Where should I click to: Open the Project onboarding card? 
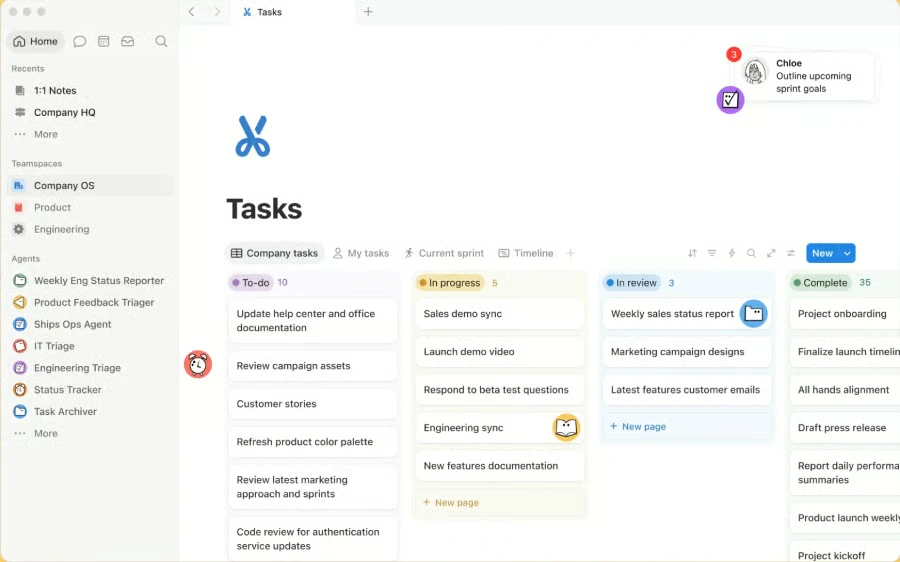(845, 313)
